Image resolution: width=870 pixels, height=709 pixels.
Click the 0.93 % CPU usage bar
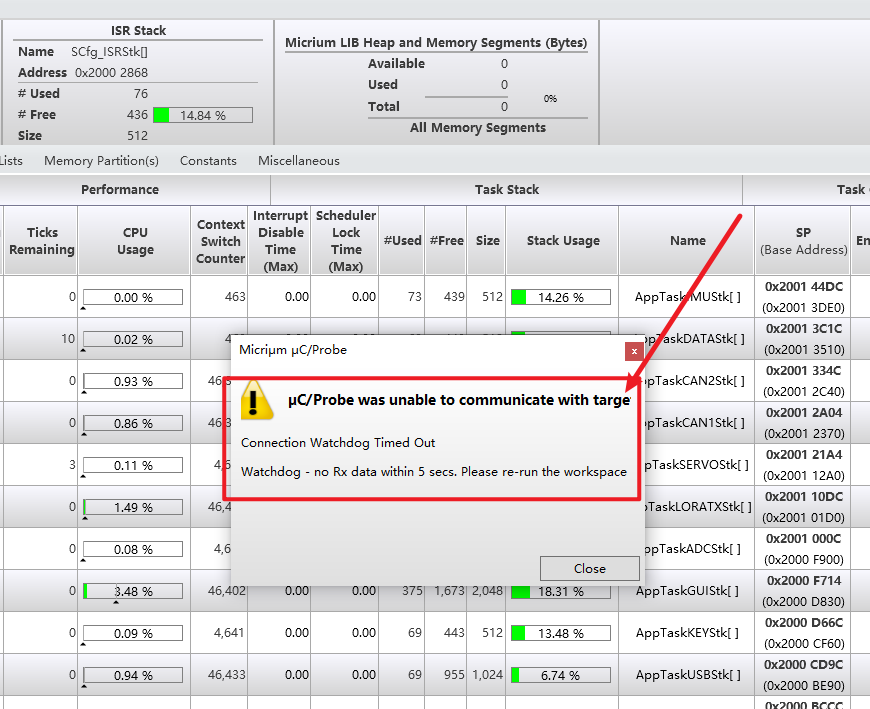coord(133,381)
